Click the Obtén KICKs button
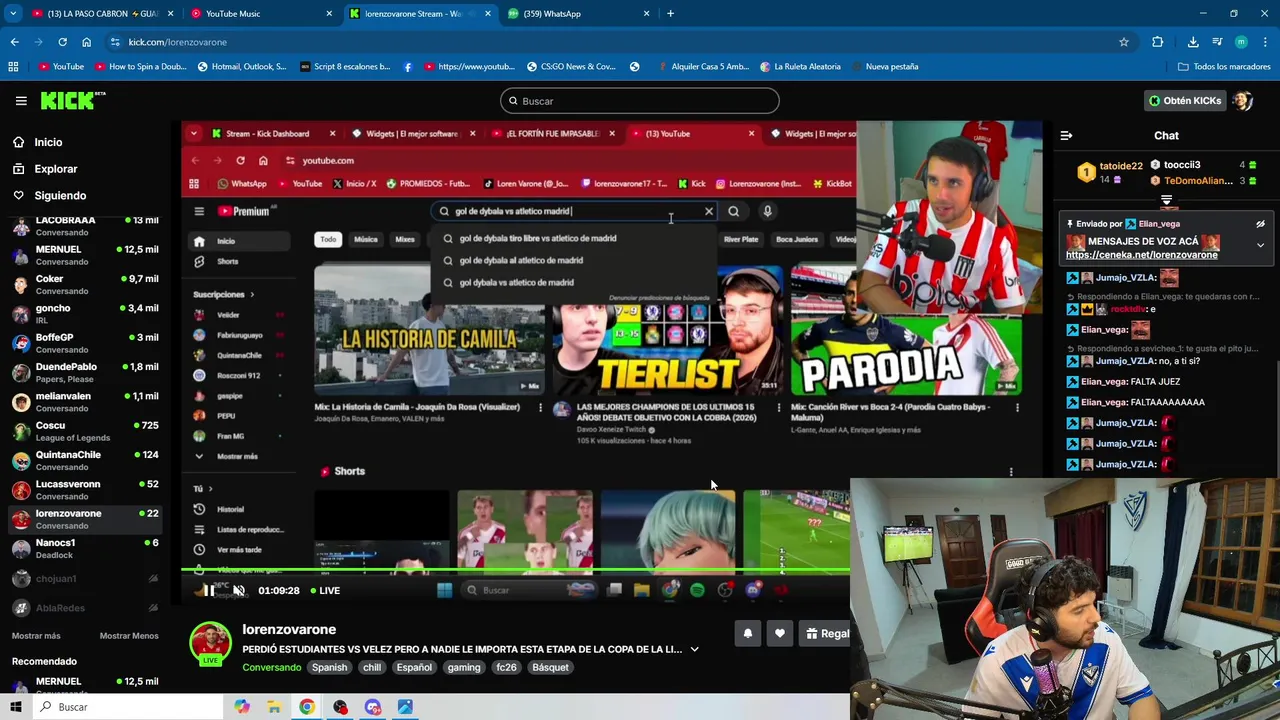The height and width of the screenshot is (720, 1280). pos(1185,101)
